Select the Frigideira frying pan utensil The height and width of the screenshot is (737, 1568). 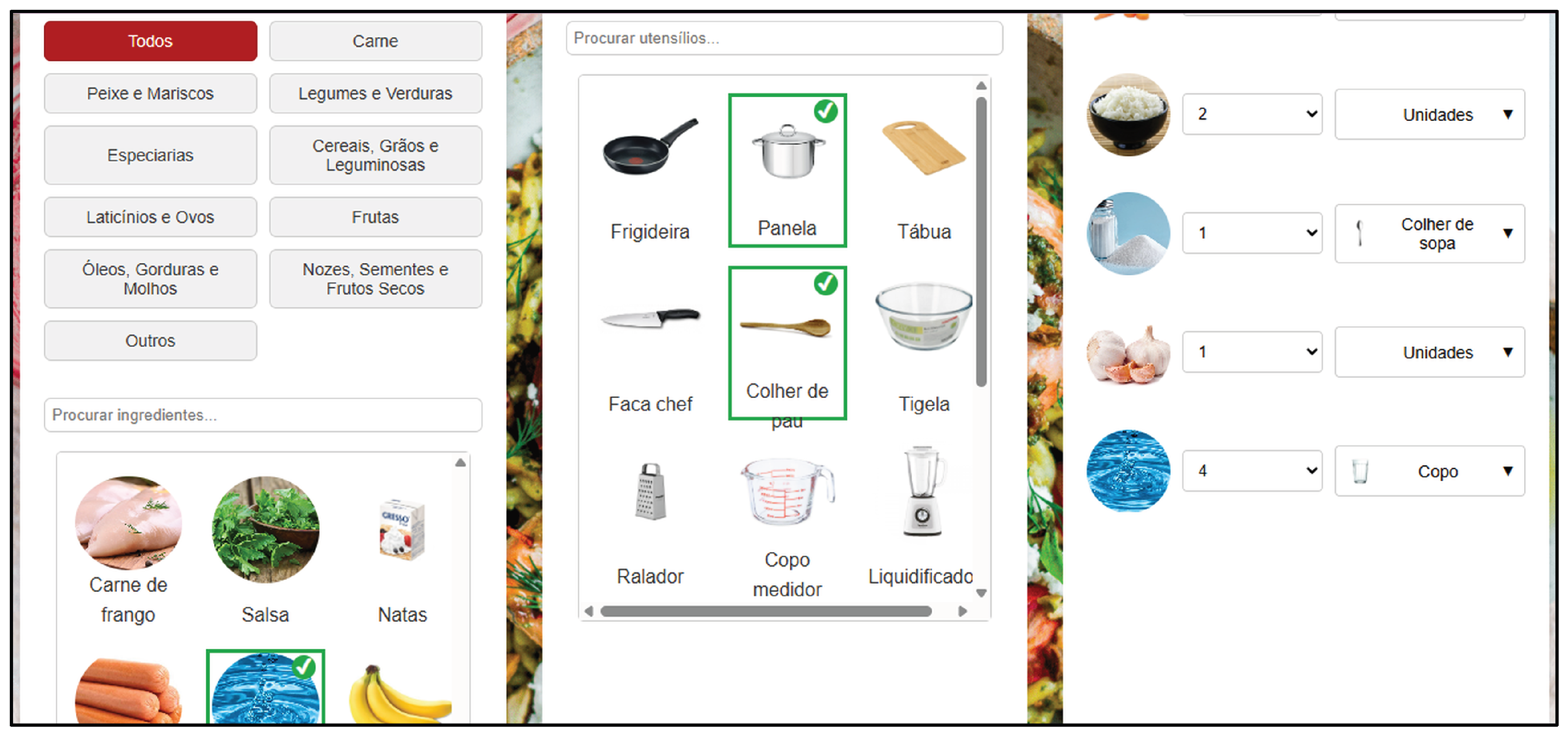(650, 174)
